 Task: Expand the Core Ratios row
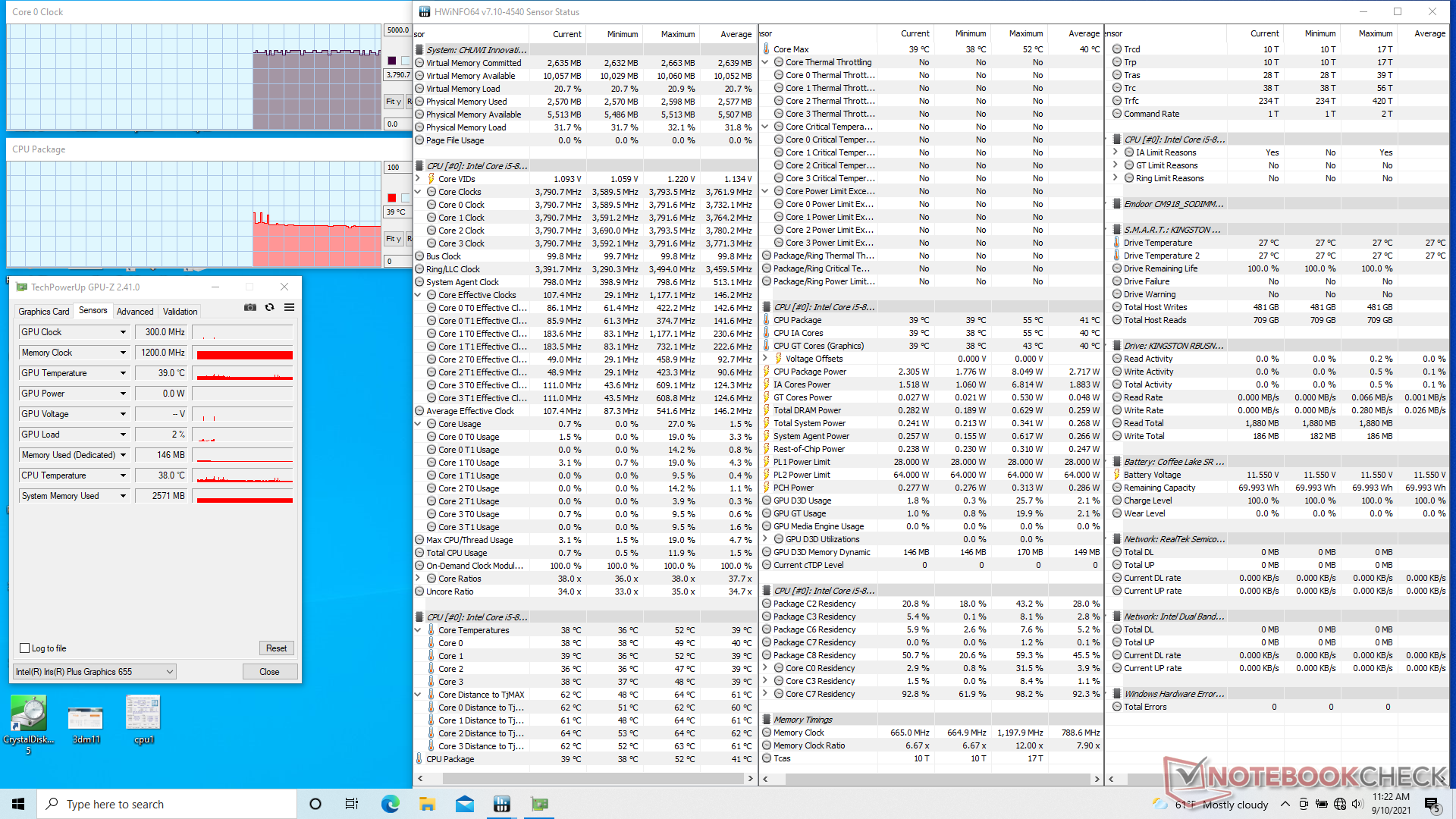click(x=418, y=579)
